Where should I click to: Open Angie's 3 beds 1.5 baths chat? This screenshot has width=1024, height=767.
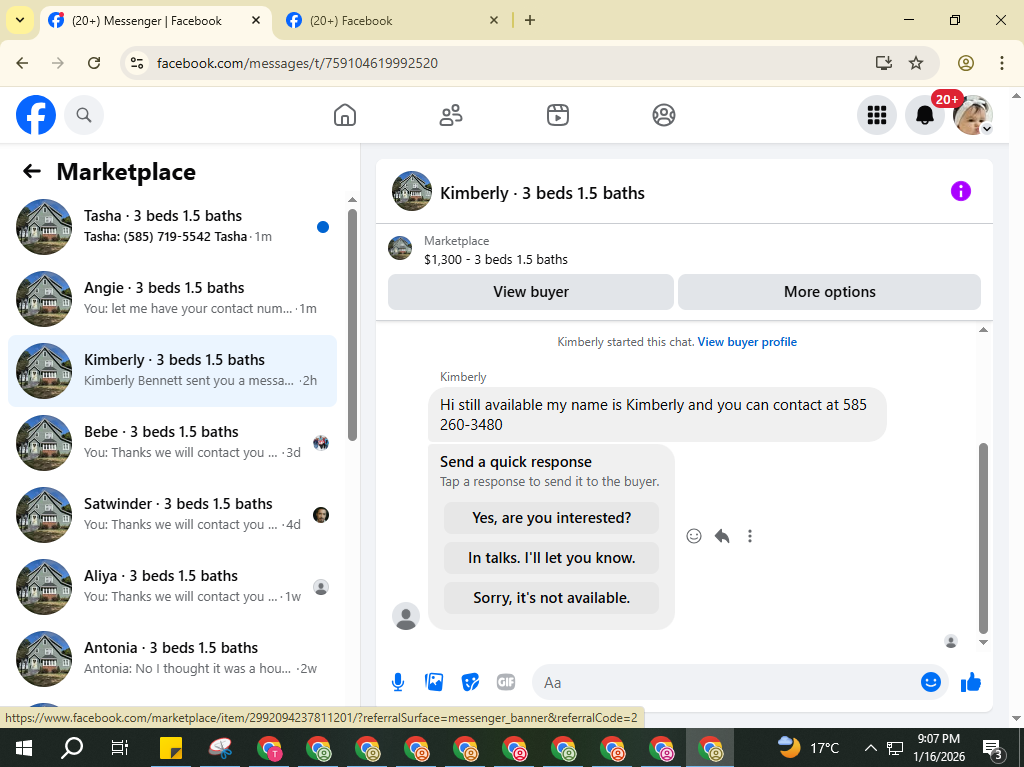click(x=172, y=299)
